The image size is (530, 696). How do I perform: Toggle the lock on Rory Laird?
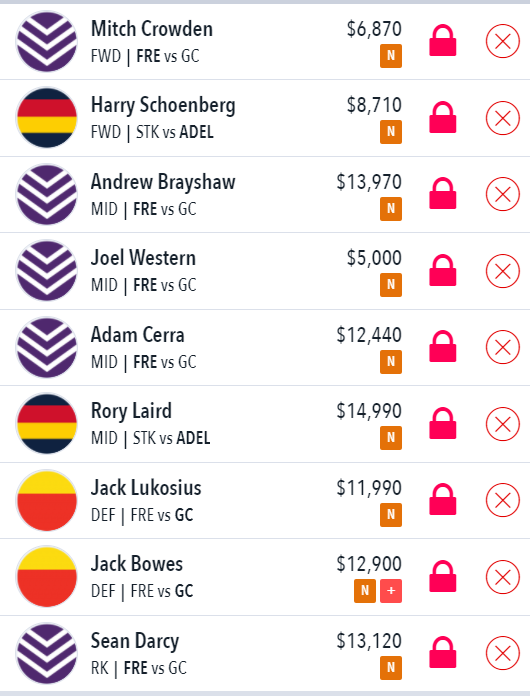[x=443, y=423]
